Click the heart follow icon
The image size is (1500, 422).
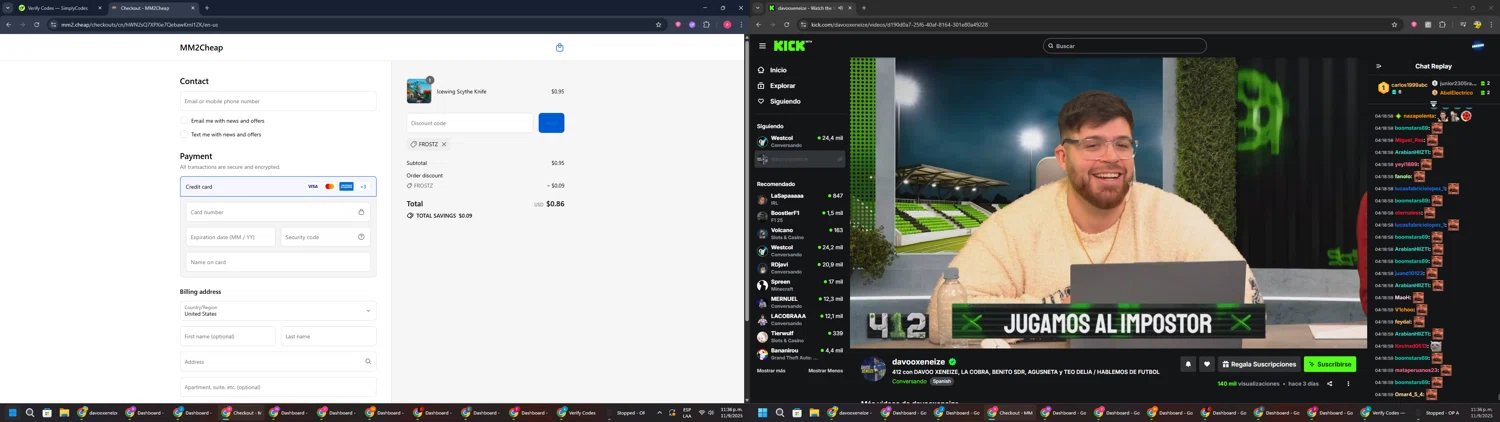[1206, 364]
